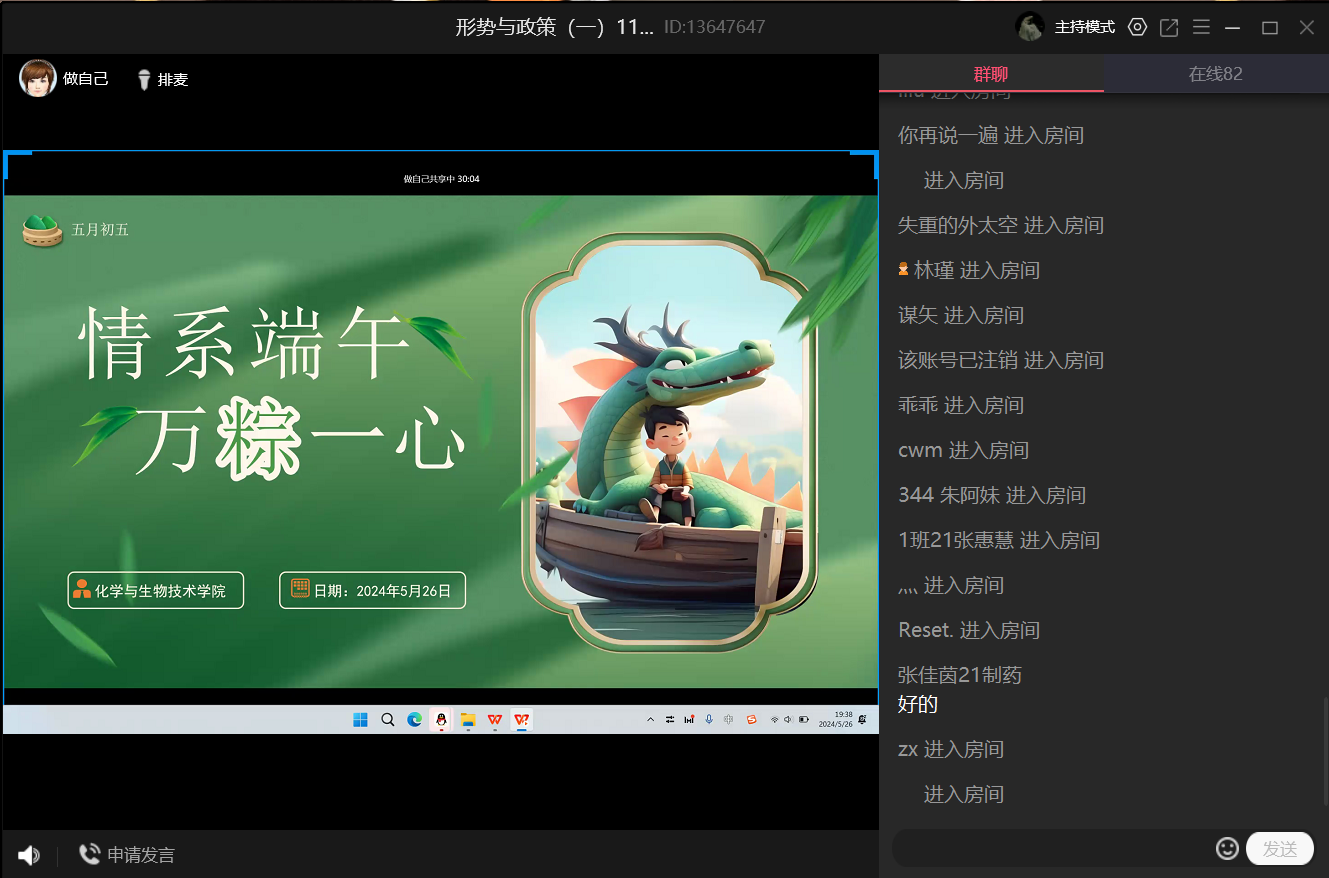Select the 群聊 group chat tab
Viewport: 1329px width, 878px height.
pyautogui.click(x=991, y=74)
